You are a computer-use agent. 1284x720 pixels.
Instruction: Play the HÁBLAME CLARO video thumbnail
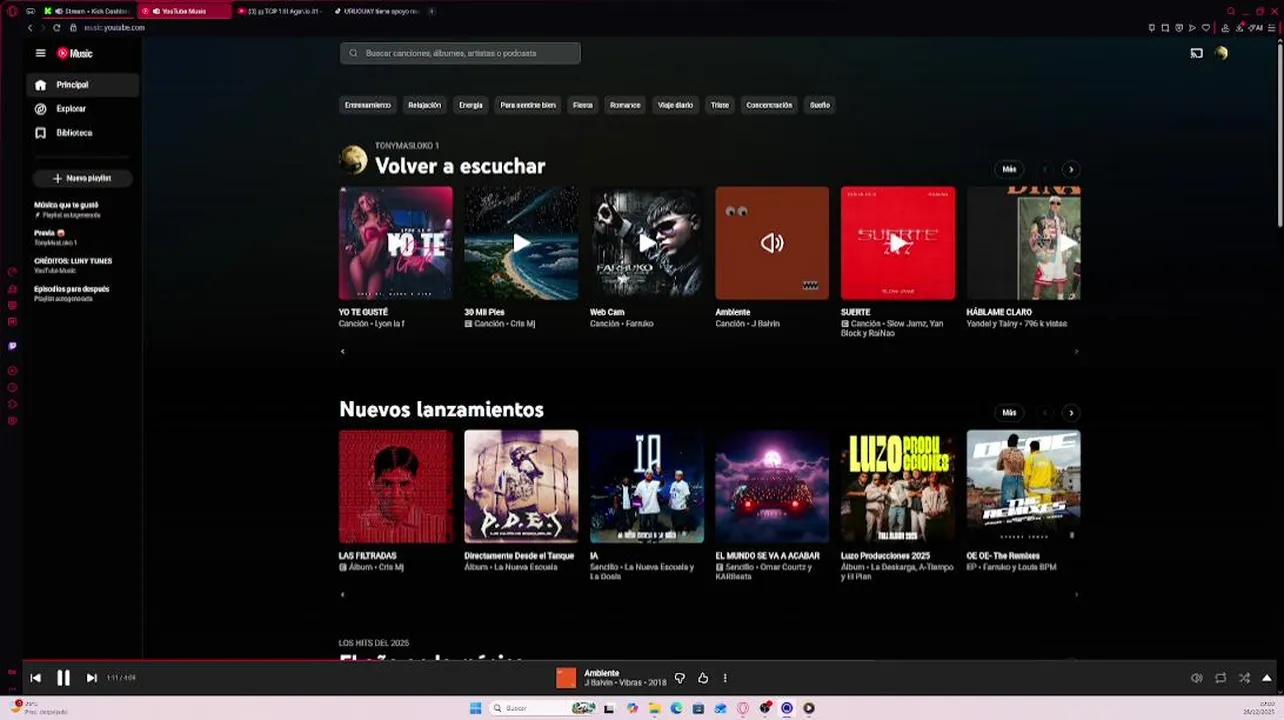pos(1024,243)
